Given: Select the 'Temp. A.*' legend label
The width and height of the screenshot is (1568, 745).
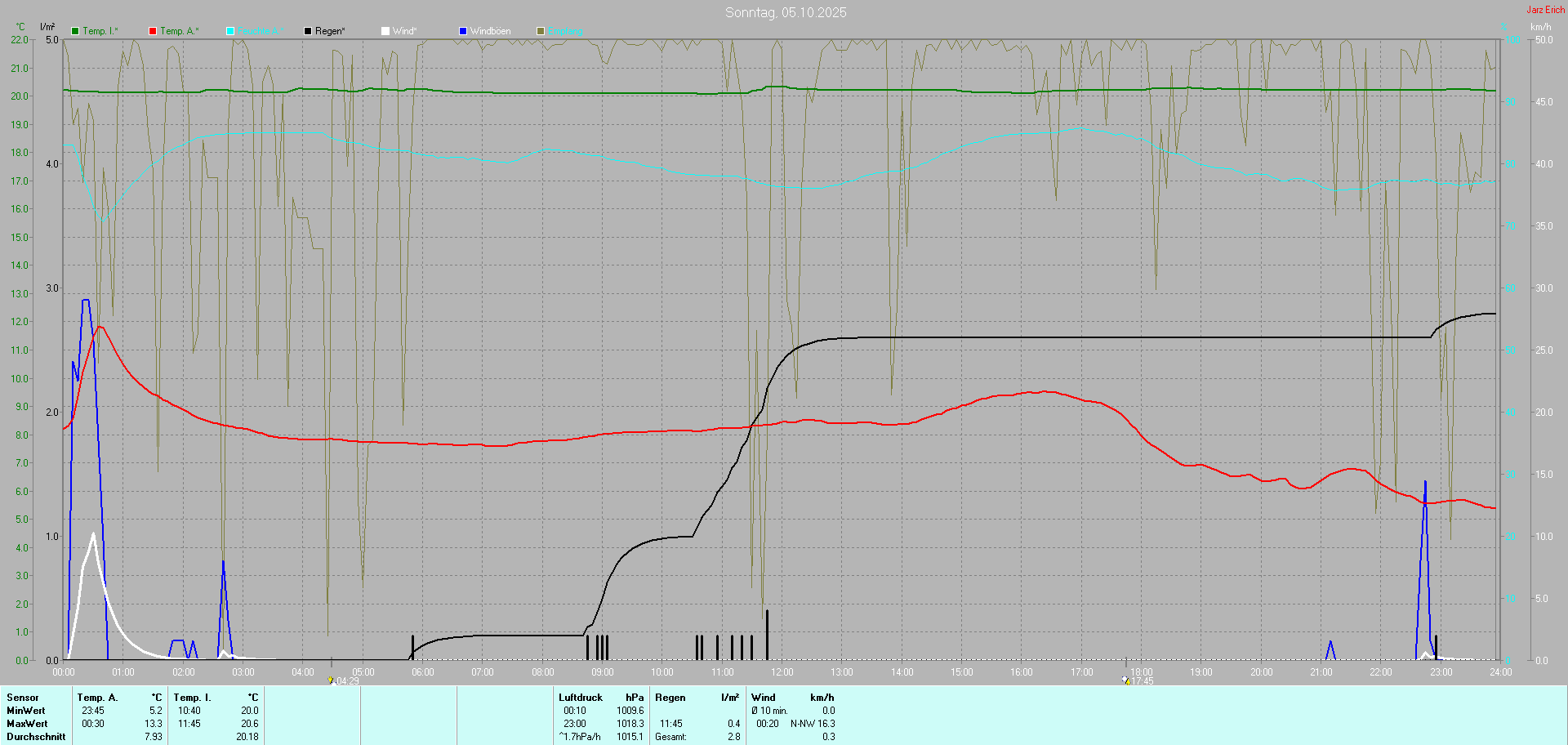Looking at the screenshot, I should [x=180, y=31].
